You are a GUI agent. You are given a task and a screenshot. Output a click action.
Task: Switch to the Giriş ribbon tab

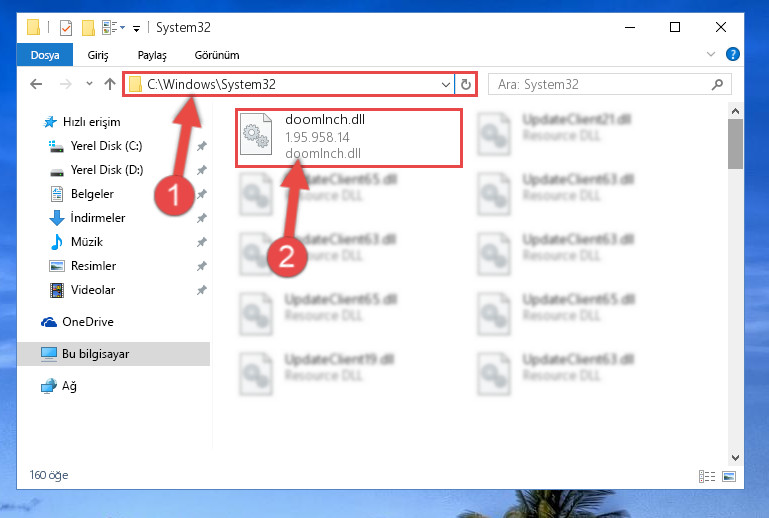tap(98, 55)
